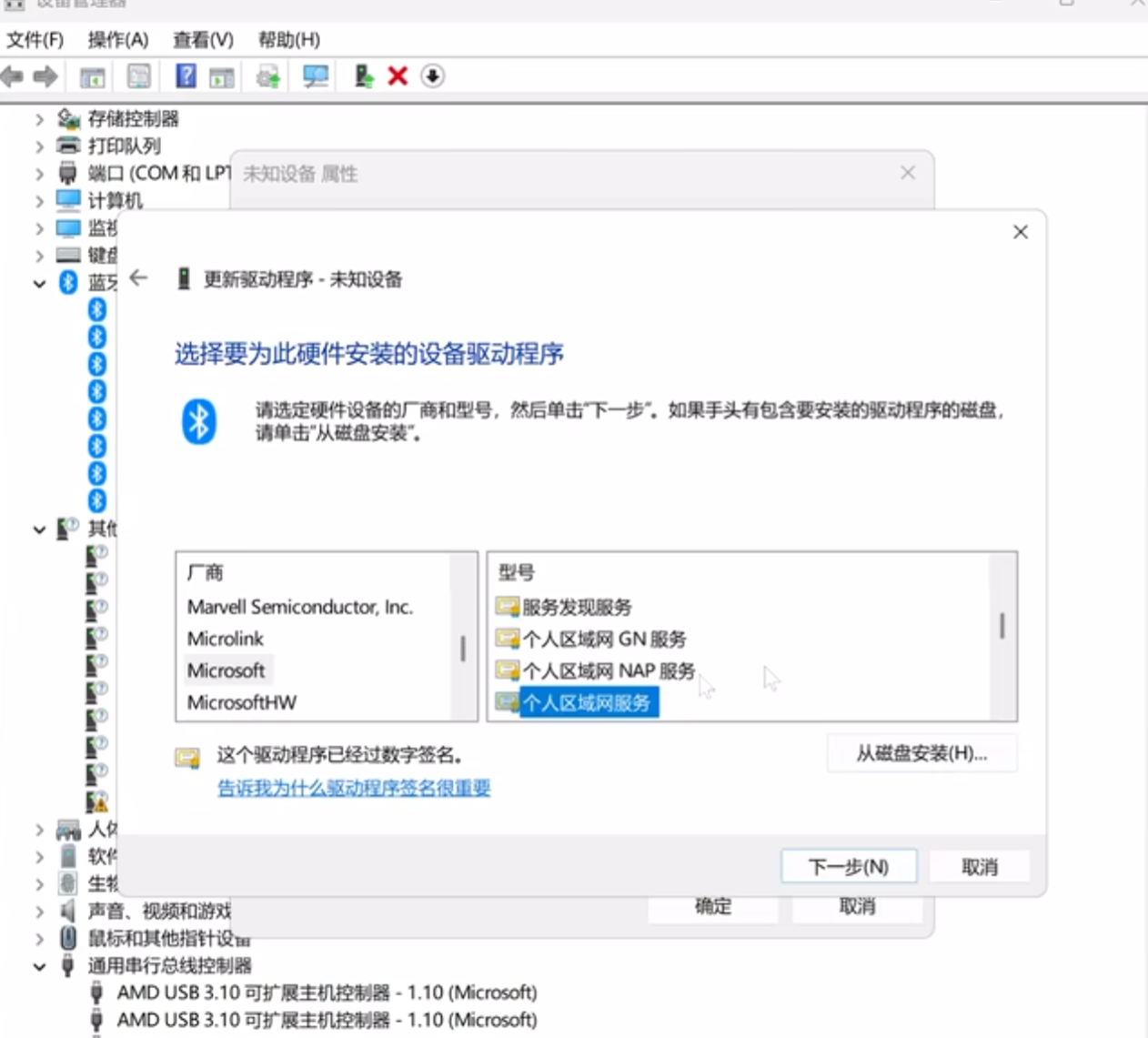Image resolution: width=1148 pixels, height=1038 pixels.
Task: Click 确定 in the unknown device properties window
Action: [713, 907]
